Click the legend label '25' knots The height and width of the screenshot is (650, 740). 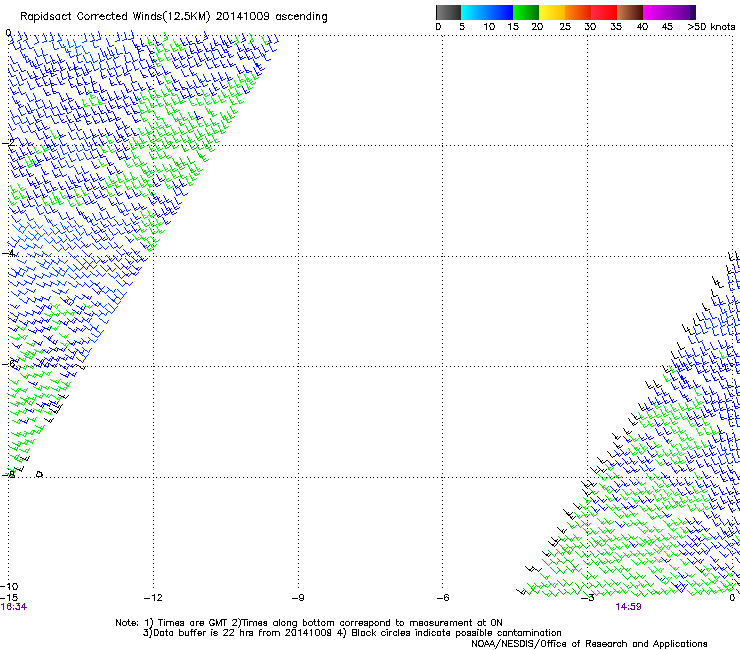(565, 27)
